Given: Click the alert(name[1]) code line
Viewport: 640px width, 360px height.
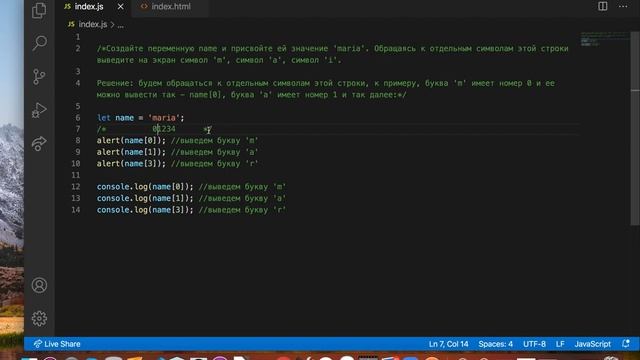Looking at the screenshot, I should (x=178, y=152).
